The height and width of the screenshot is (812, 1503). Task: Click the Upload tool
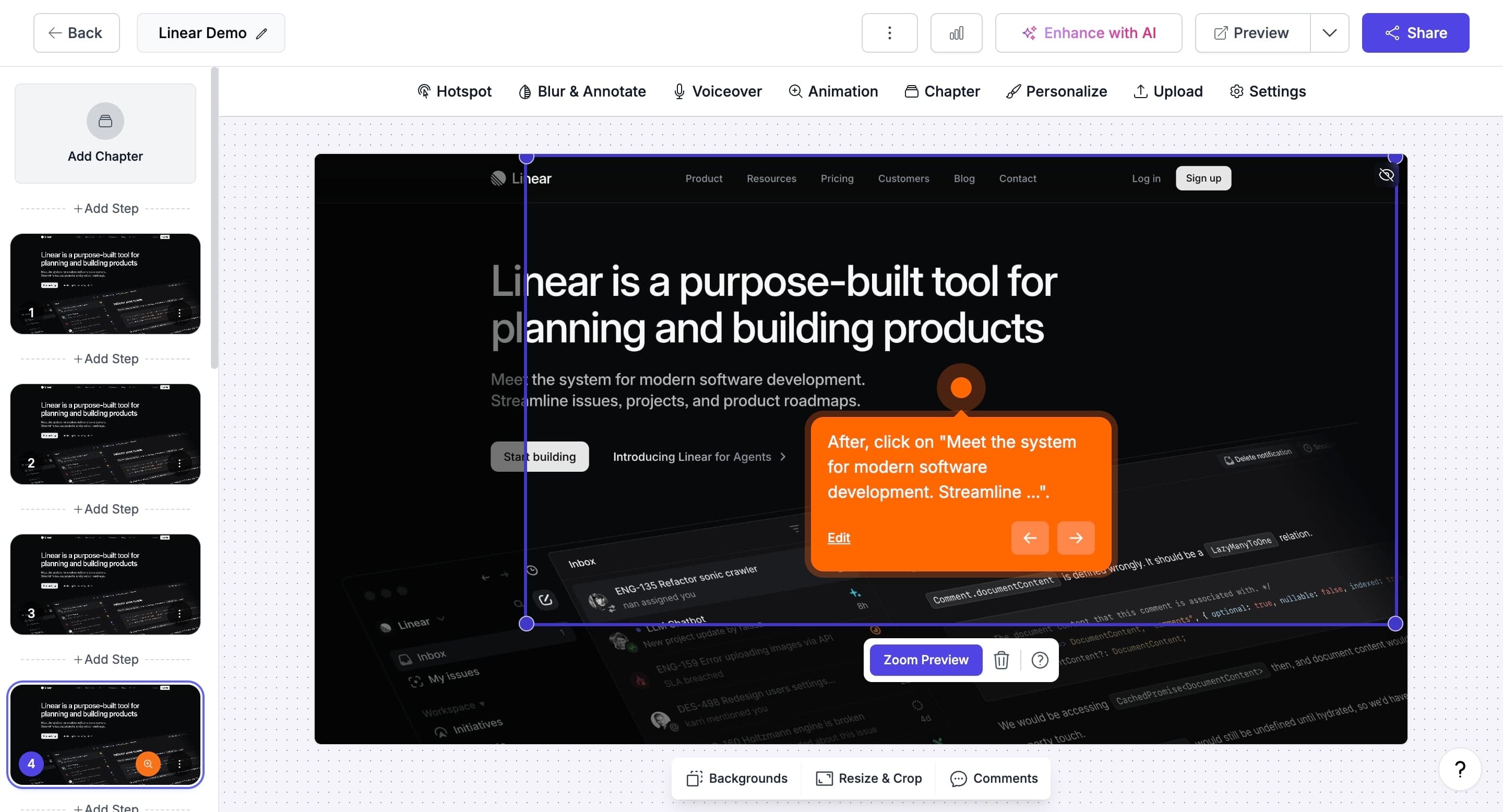(1167, 91)
